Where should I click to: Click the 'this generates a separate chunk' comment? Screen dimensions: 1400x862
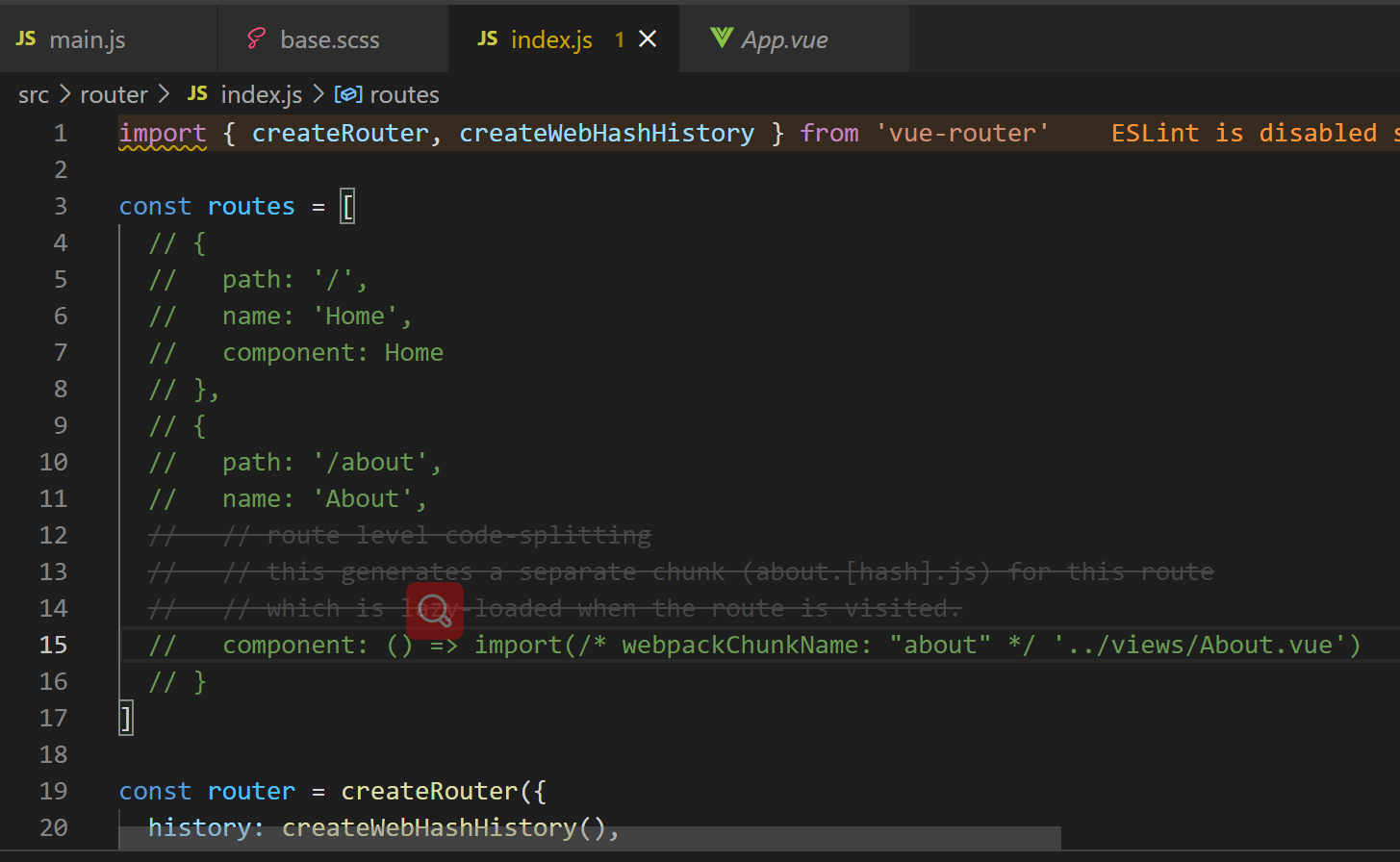click(496, 571)
